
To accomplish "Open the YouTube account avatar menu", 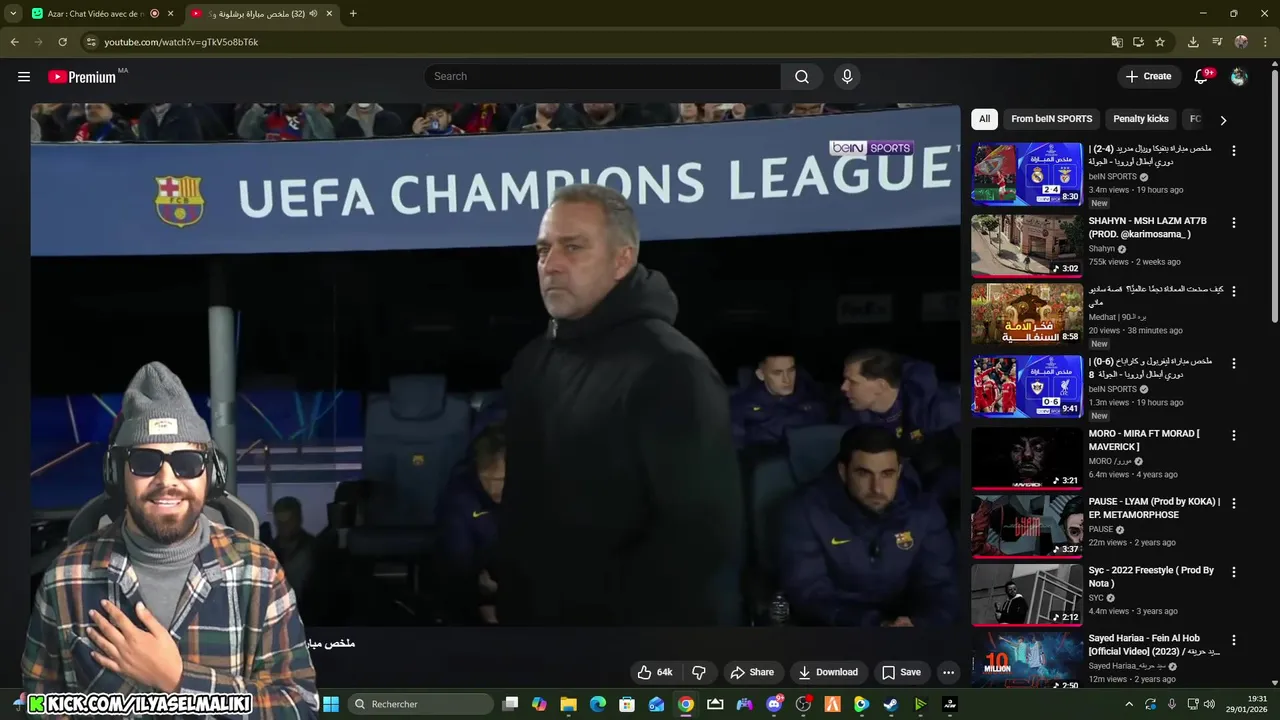I will coord(1239,77).
